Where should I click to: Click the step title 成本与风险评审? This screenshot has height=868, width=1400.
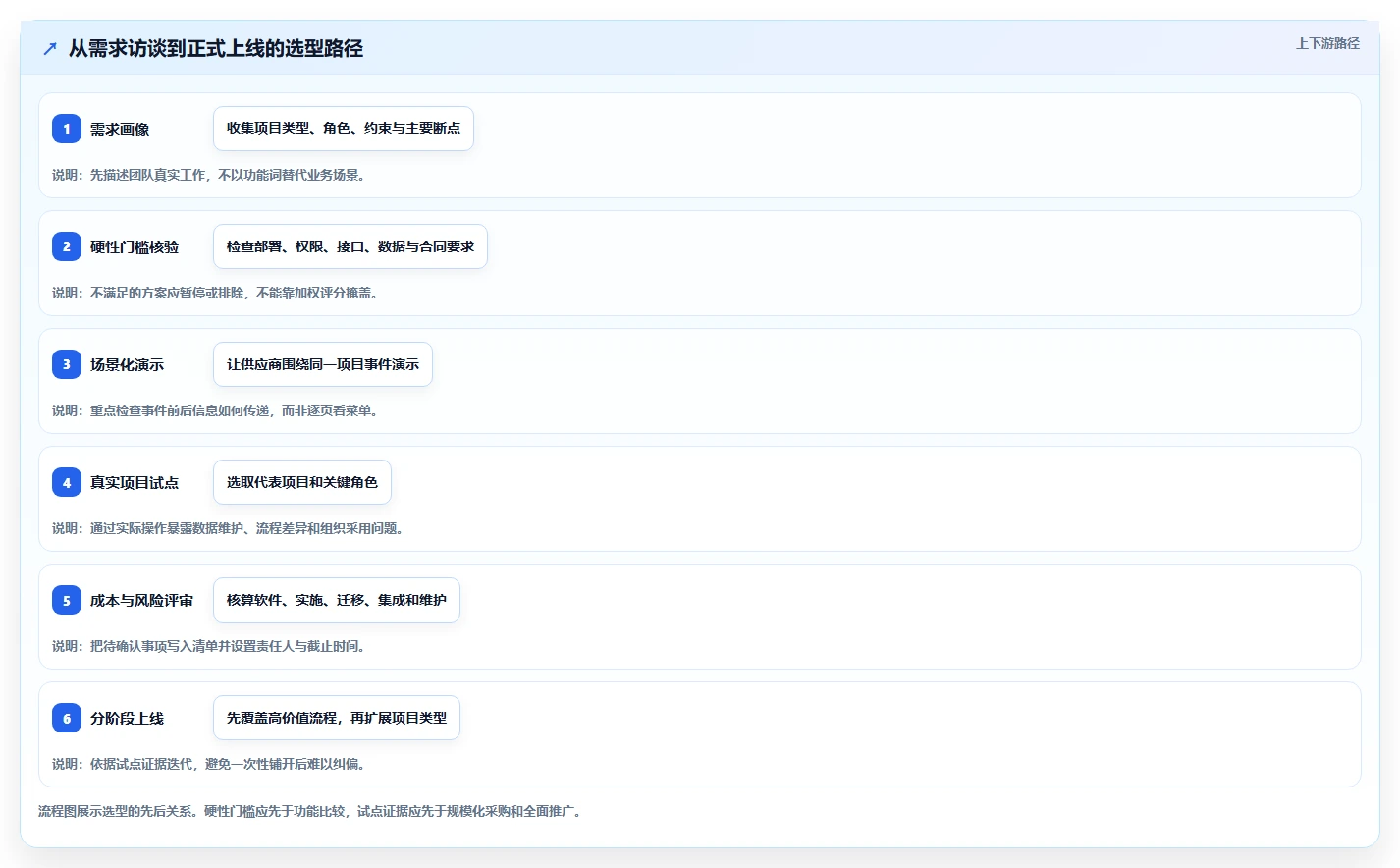(141, 600)
